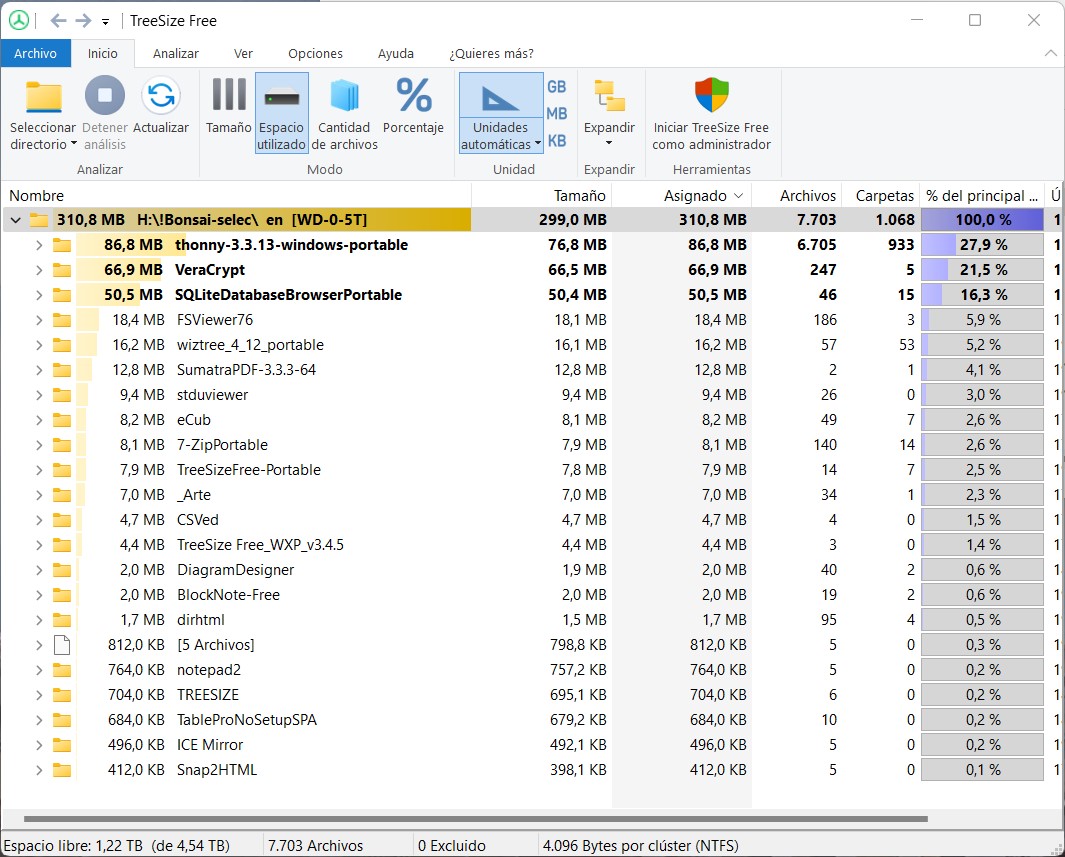Click the Nombre column header
This screenshot has width=1065, height=857.
click(37, 196)
